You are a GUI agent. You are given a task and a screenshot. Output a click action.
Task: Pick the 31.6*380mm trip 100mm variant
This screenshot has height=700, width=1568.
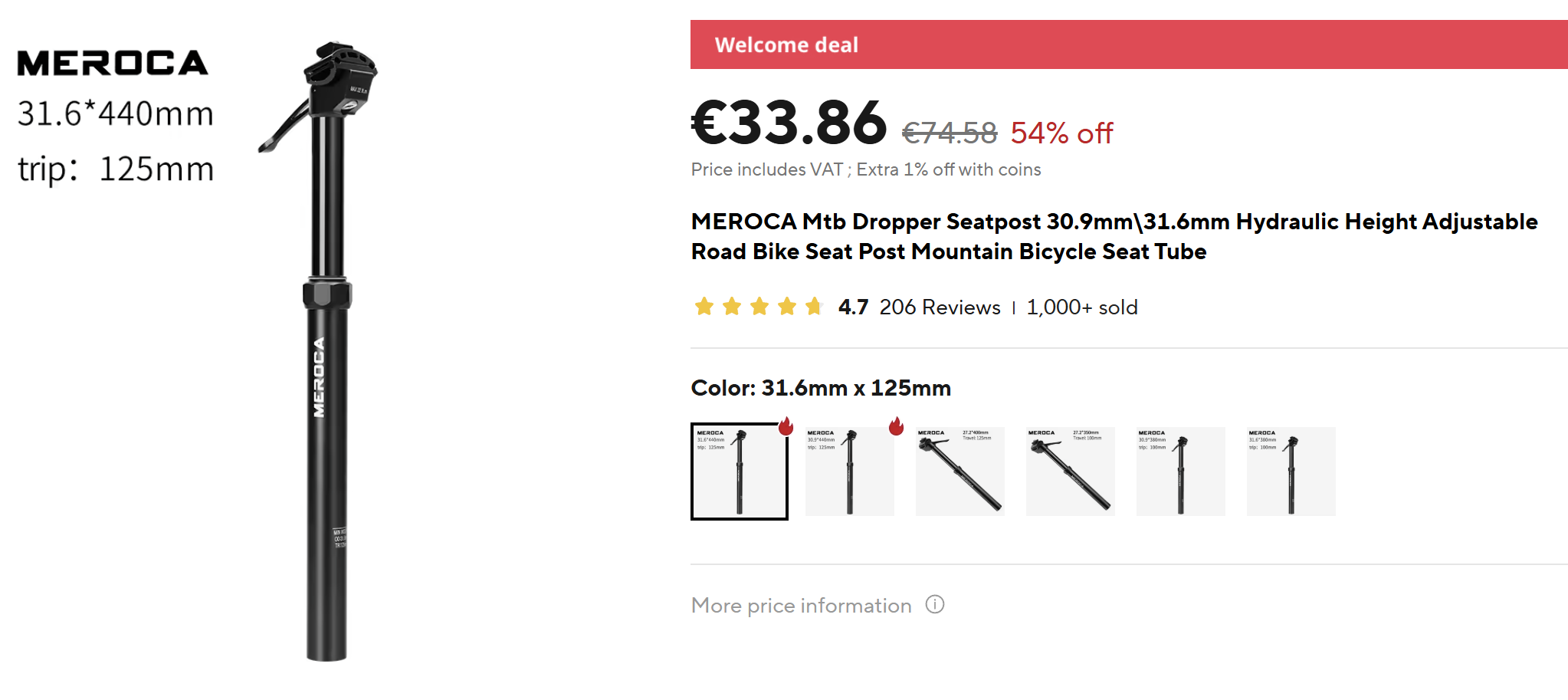tap(1291, 472)
